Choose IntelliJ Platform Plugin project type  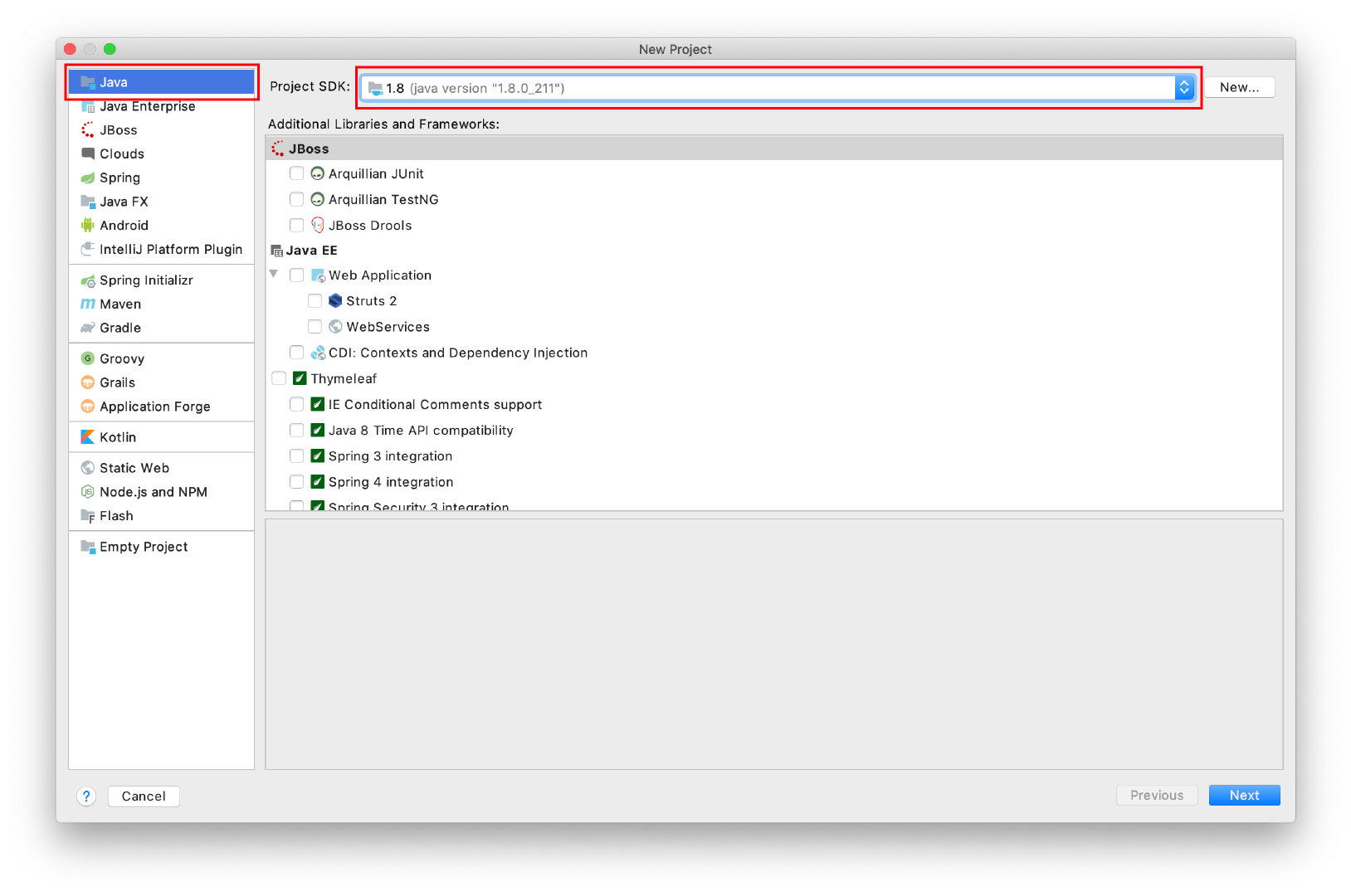click(162, 249)
